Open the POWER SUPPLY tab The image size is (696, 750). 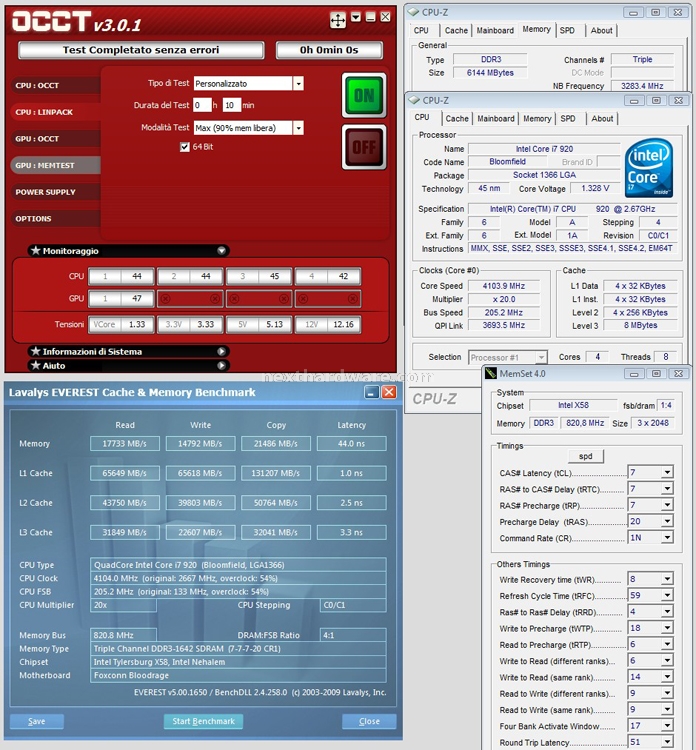[55, 192]
